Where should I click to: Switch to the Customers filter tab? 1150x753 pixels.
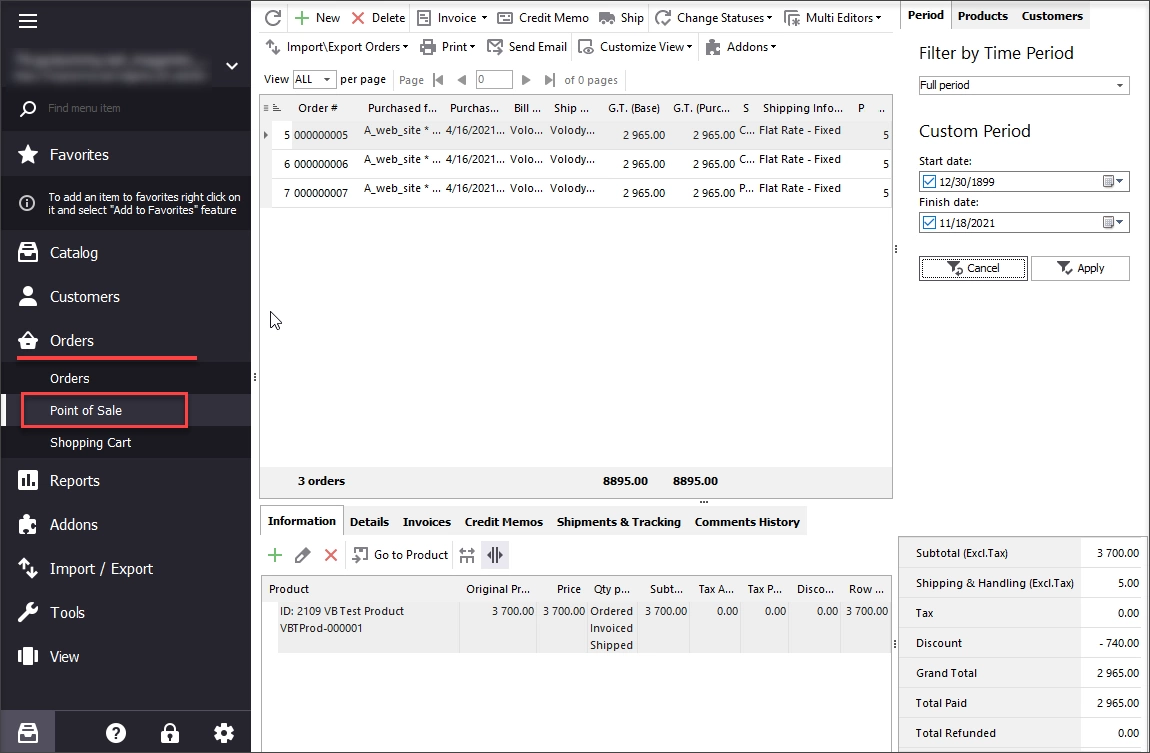1052,15
